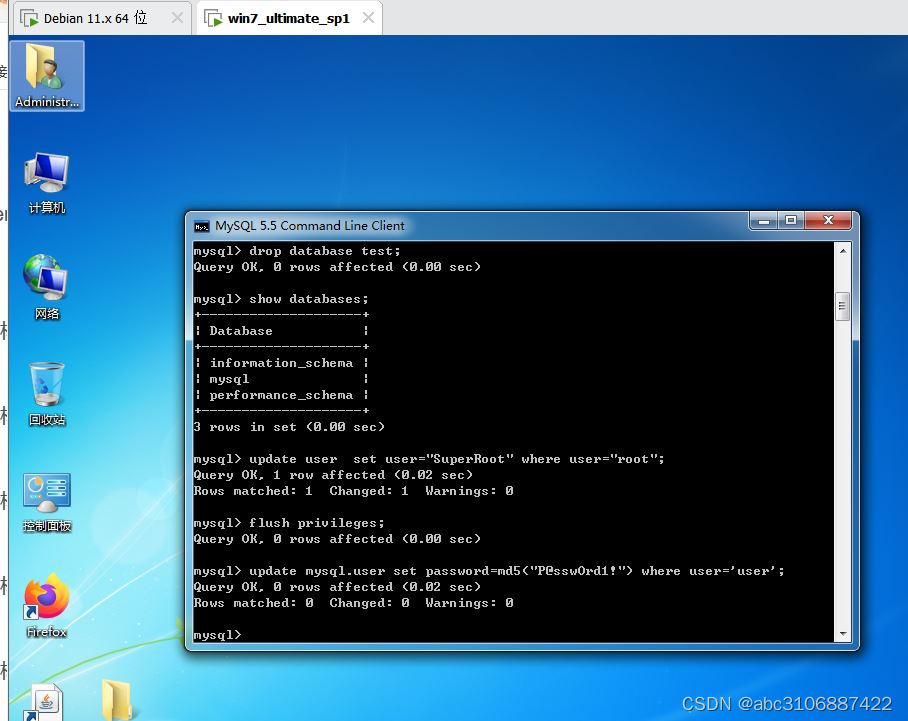Click the empty mysql> prompt at bottom
The width and height of the screenshot is (908, 721).
click(217, 635)
